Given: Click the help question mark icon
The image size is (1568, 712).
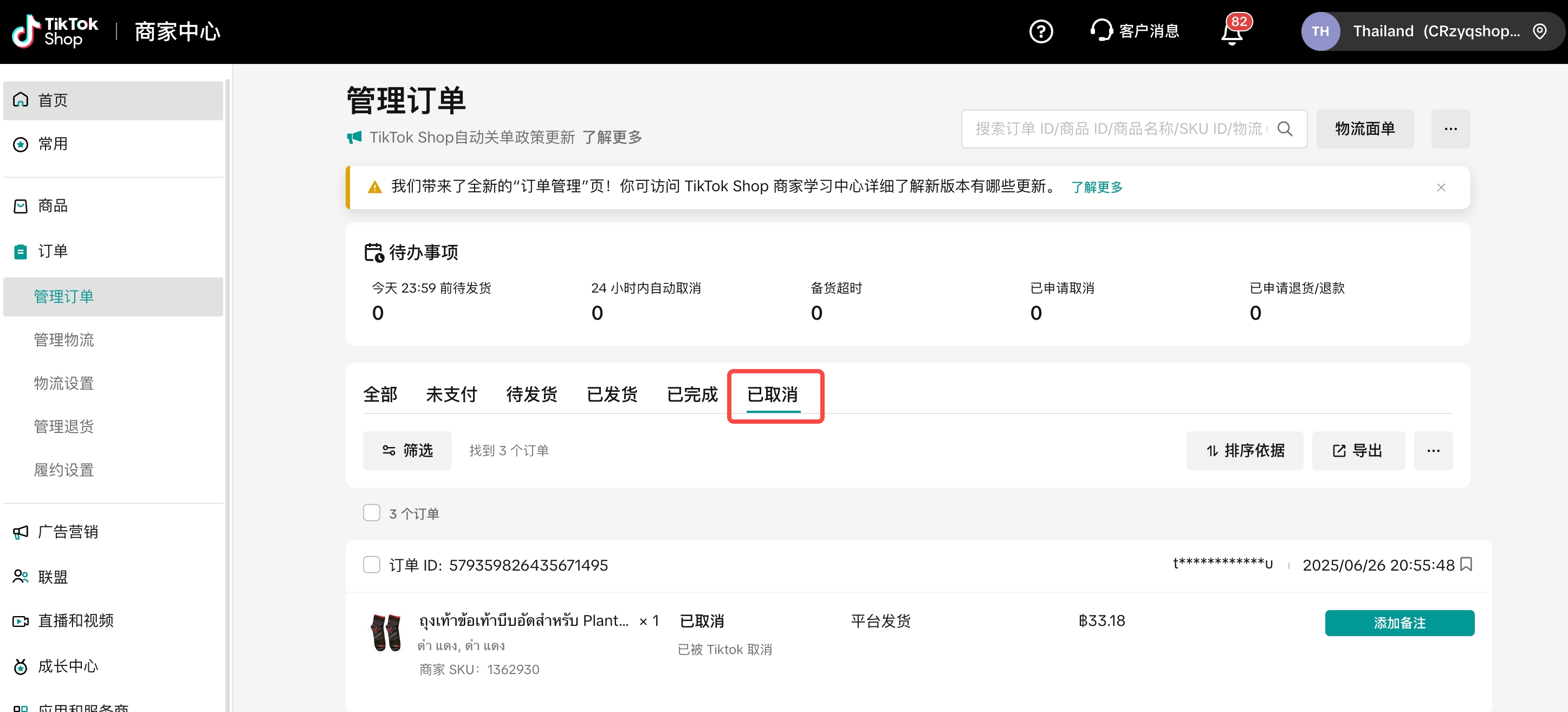Looking at the screenshot, I should pos(1040,31).
